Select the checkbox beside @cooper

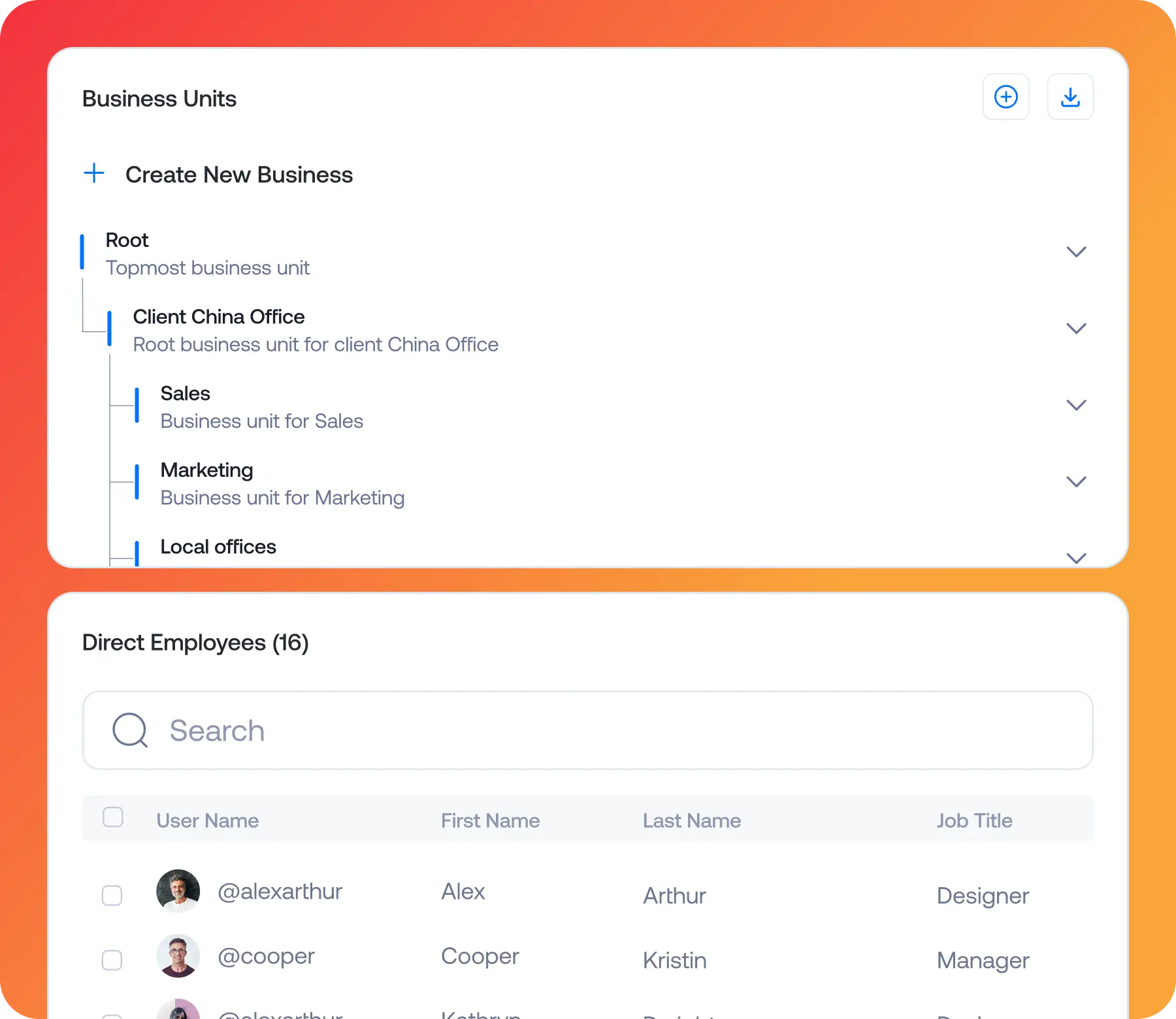point(112,960)
